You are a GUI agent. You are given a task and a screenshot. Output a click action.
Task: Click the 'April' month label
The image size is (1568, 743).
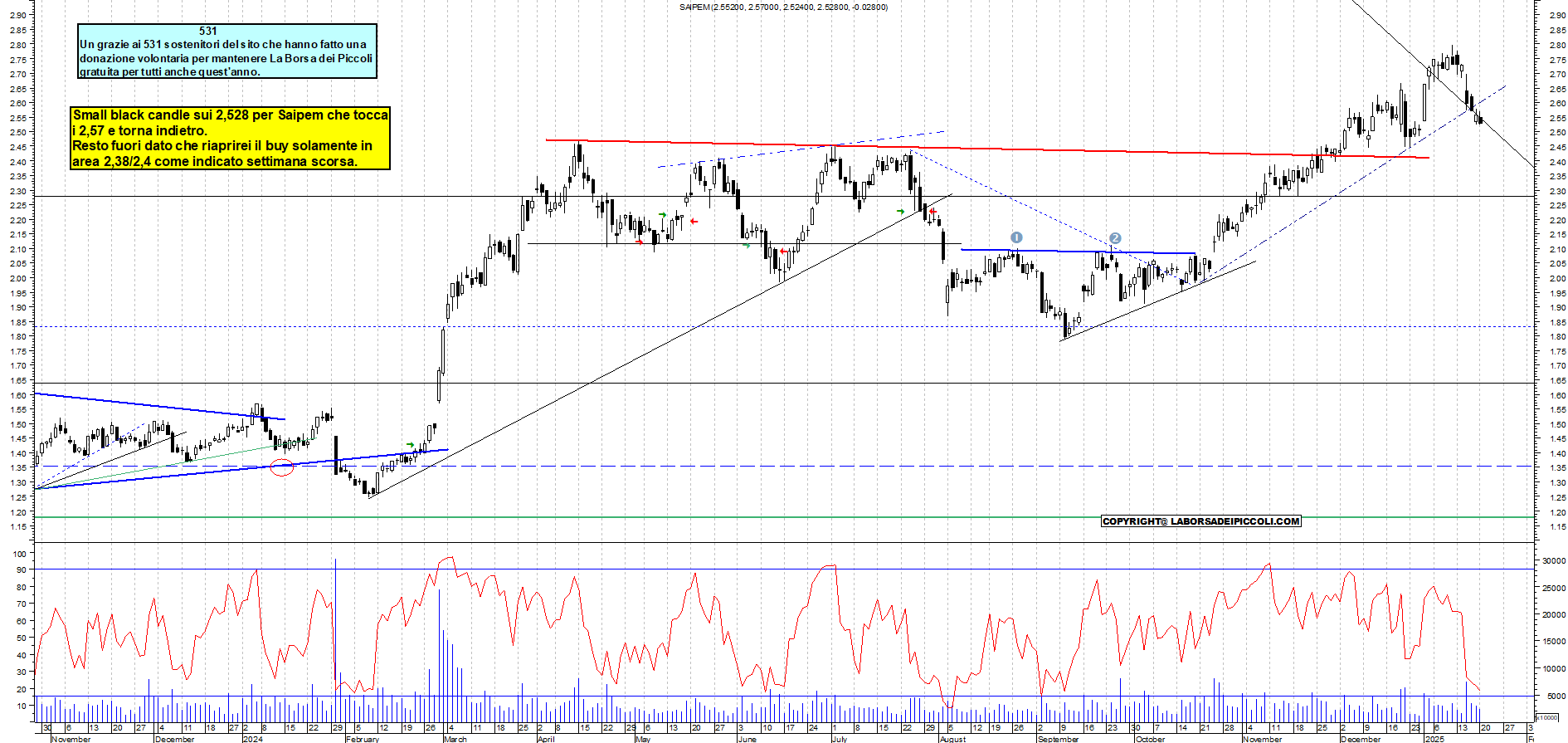click(546, 739)
